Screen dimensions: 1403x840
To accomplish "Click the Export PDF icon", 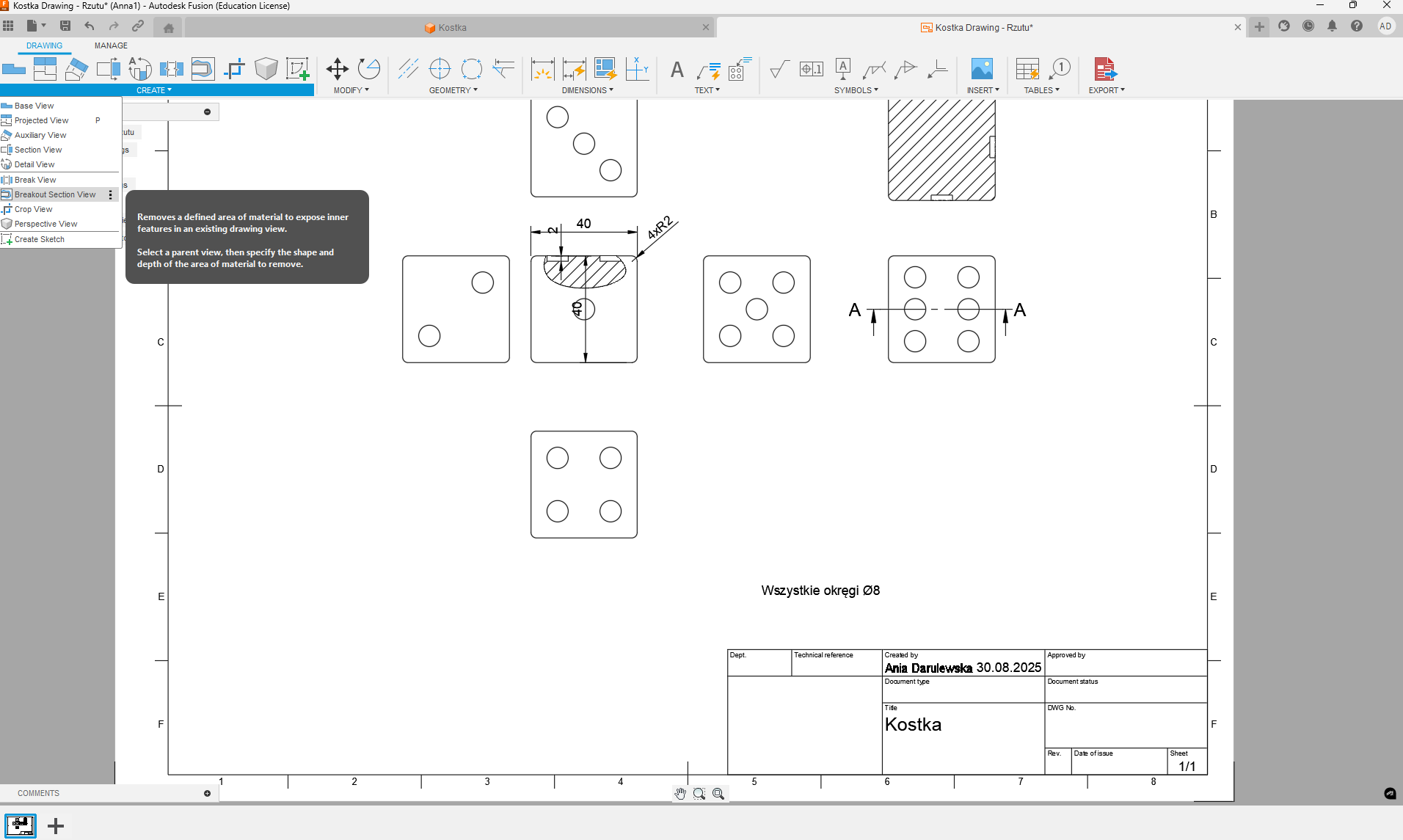I will pyautogui.click(x=1105, y=70).
